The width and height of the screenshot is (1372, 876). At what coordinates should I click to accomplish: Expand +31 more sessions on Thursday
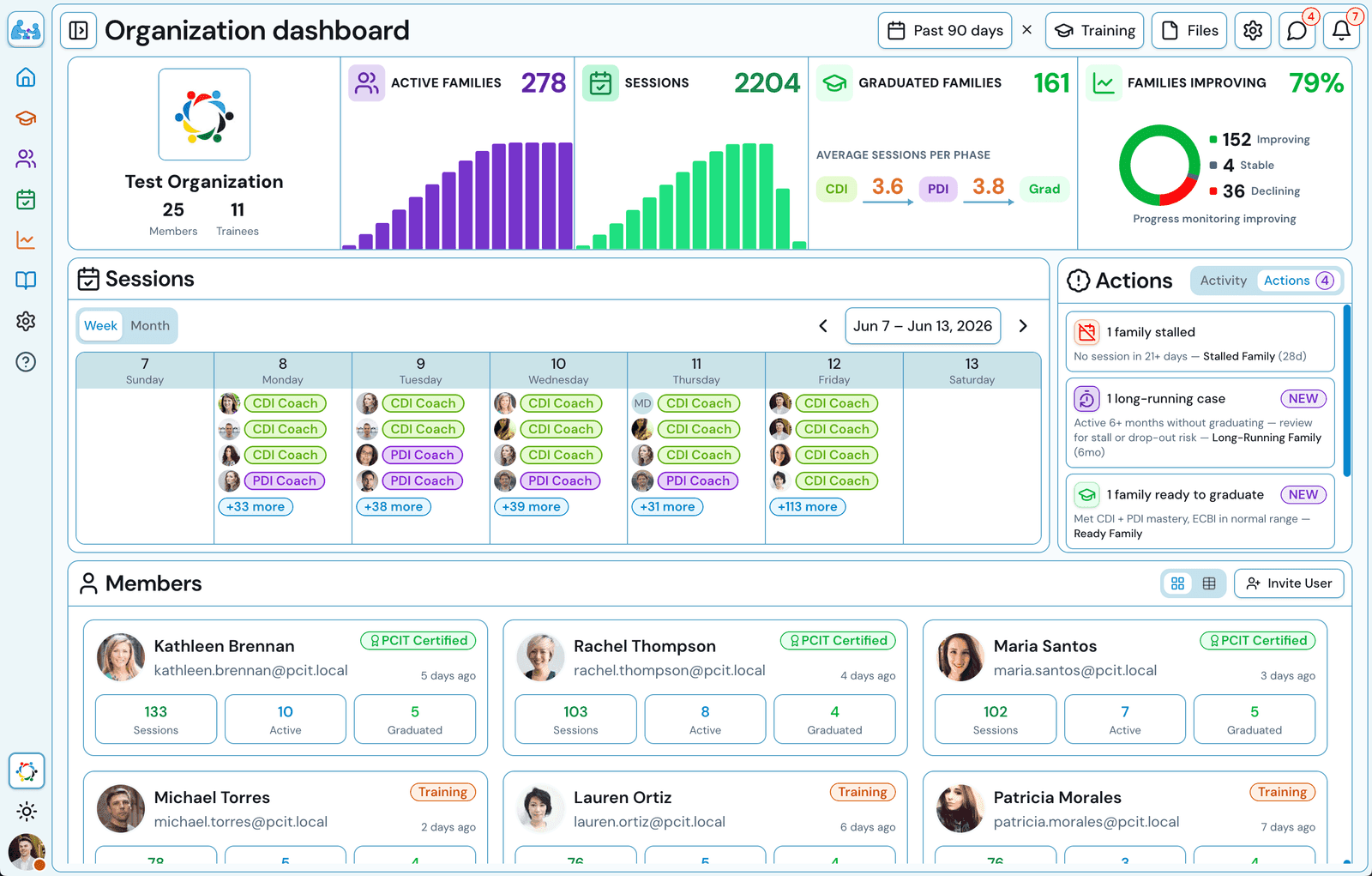coord(668,507)
